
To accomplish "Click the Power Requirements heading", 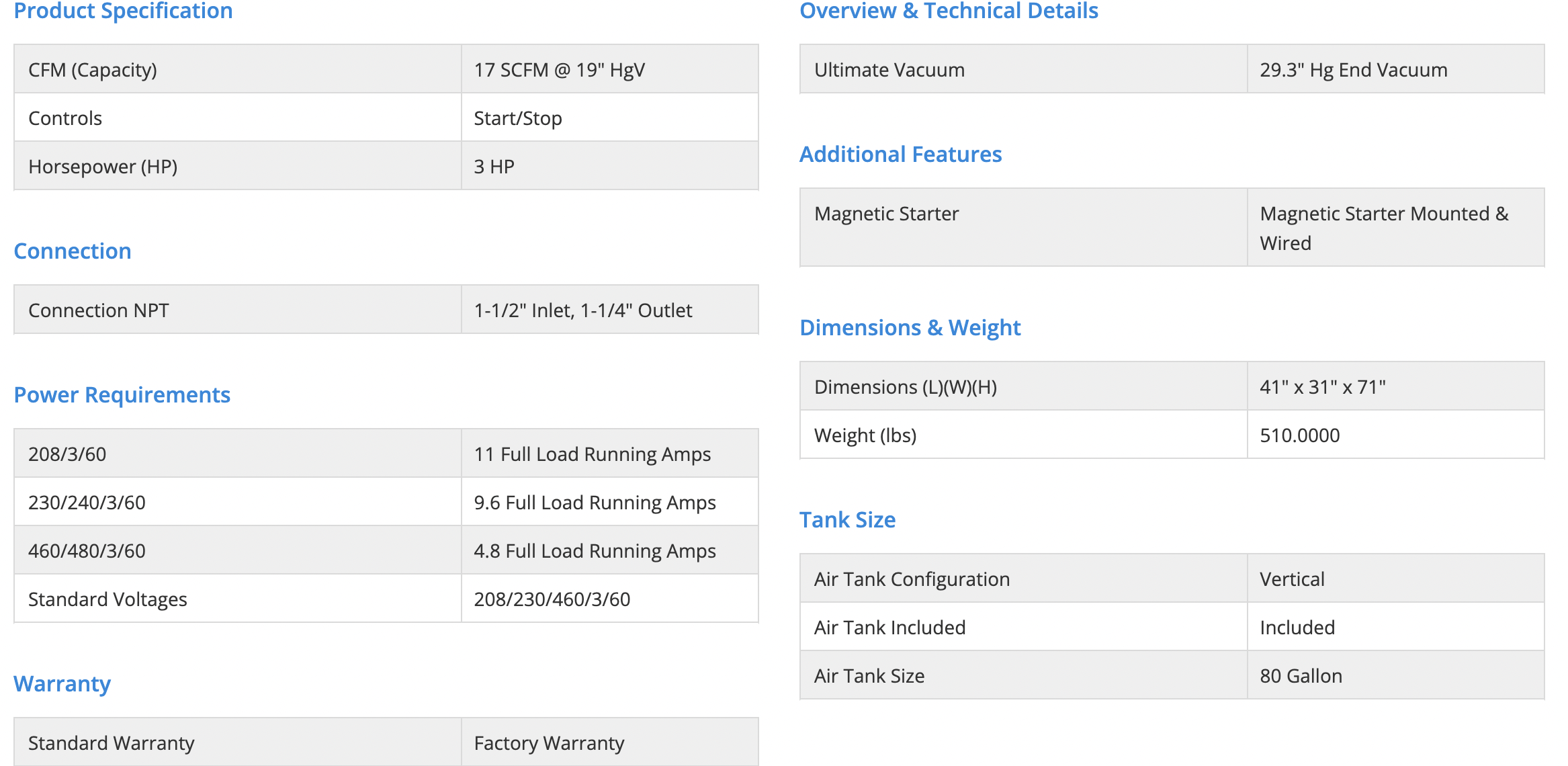I will pos(122,394).
